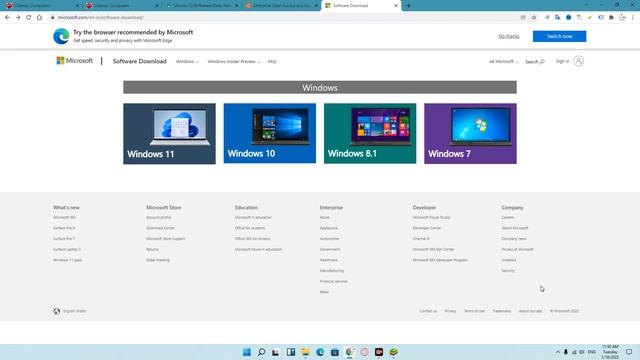Show hidden system tray icons chevron
Screen dimensions: 640x360
click(558, 352)
